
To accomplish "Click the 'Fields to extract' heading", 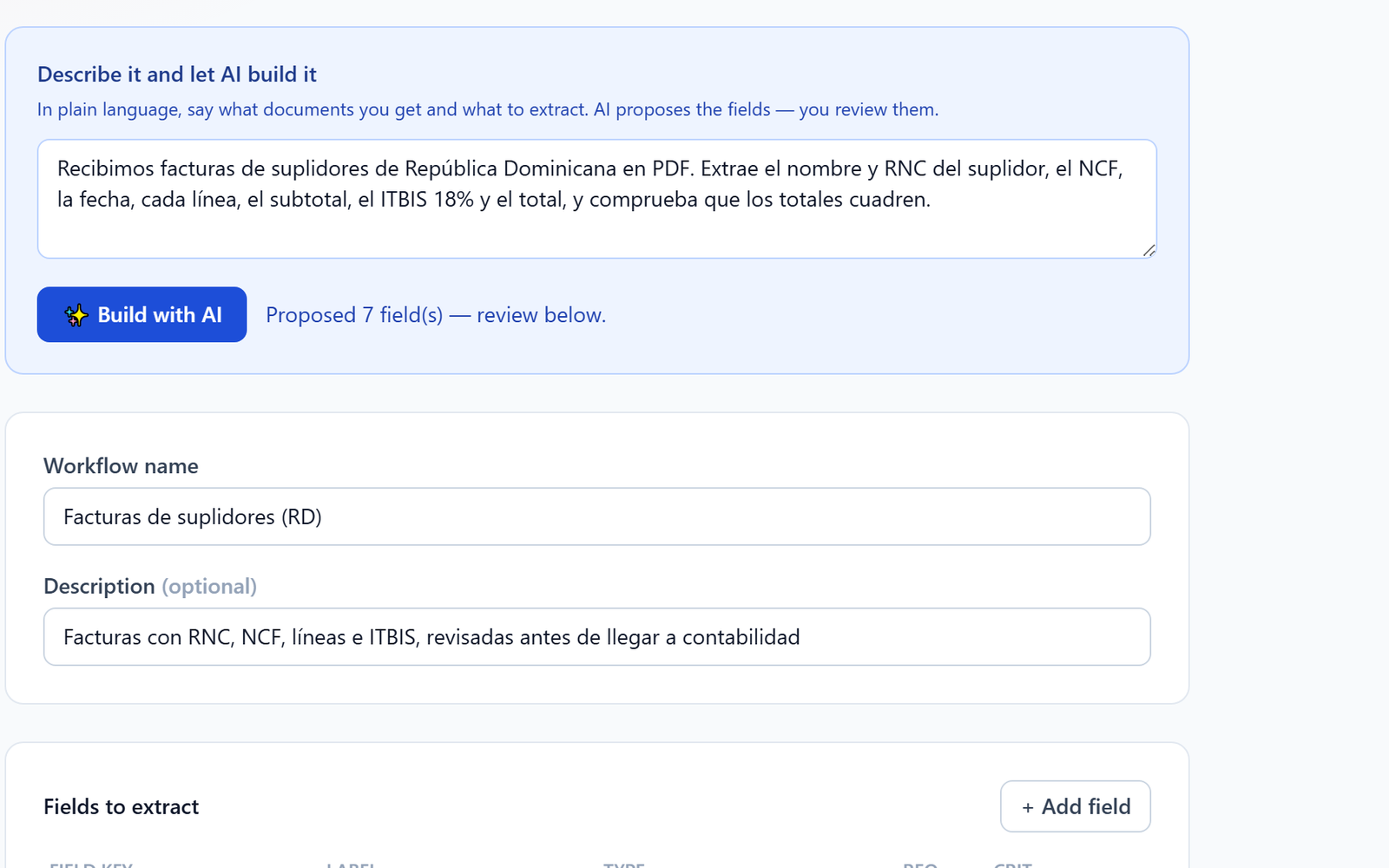I will tap(122, 807).
